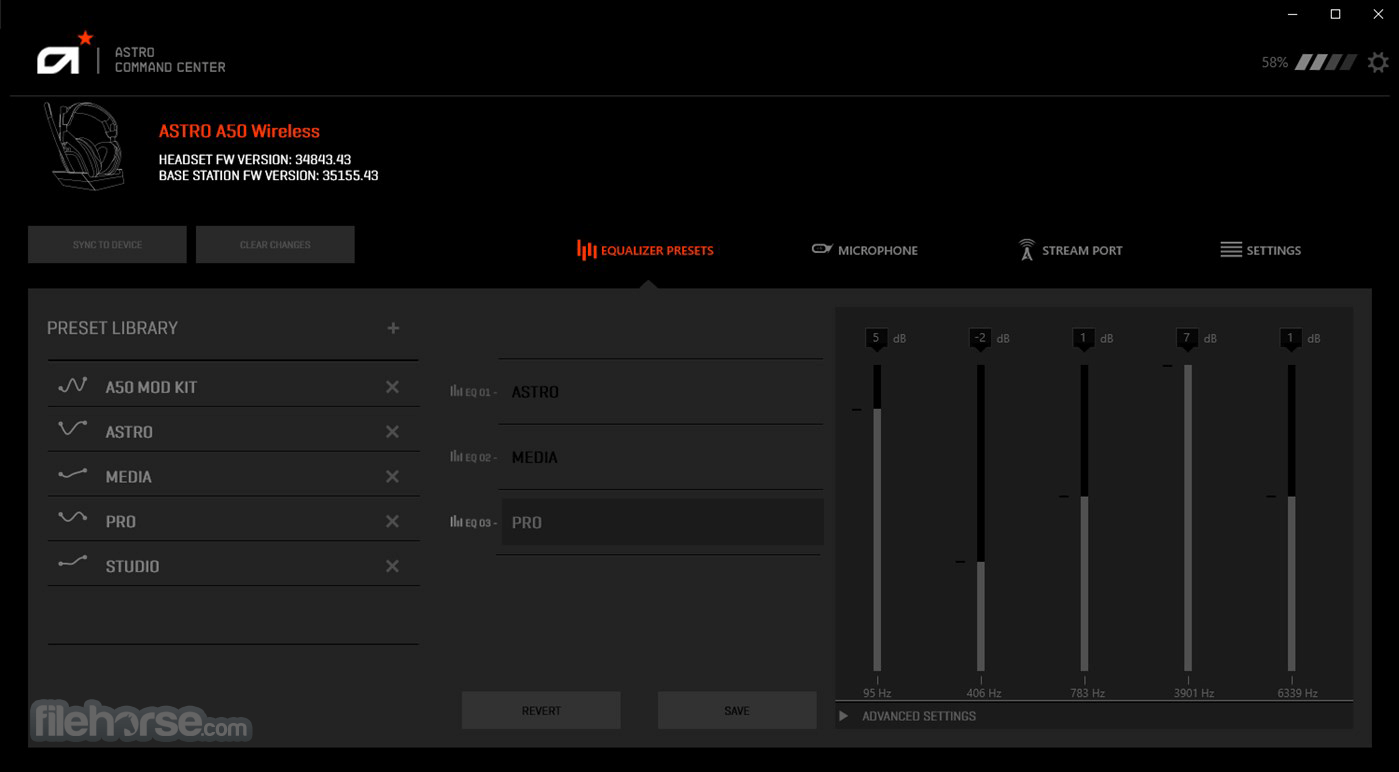
Task: Click the PRO preset curve icon
Action: [73, 518]
